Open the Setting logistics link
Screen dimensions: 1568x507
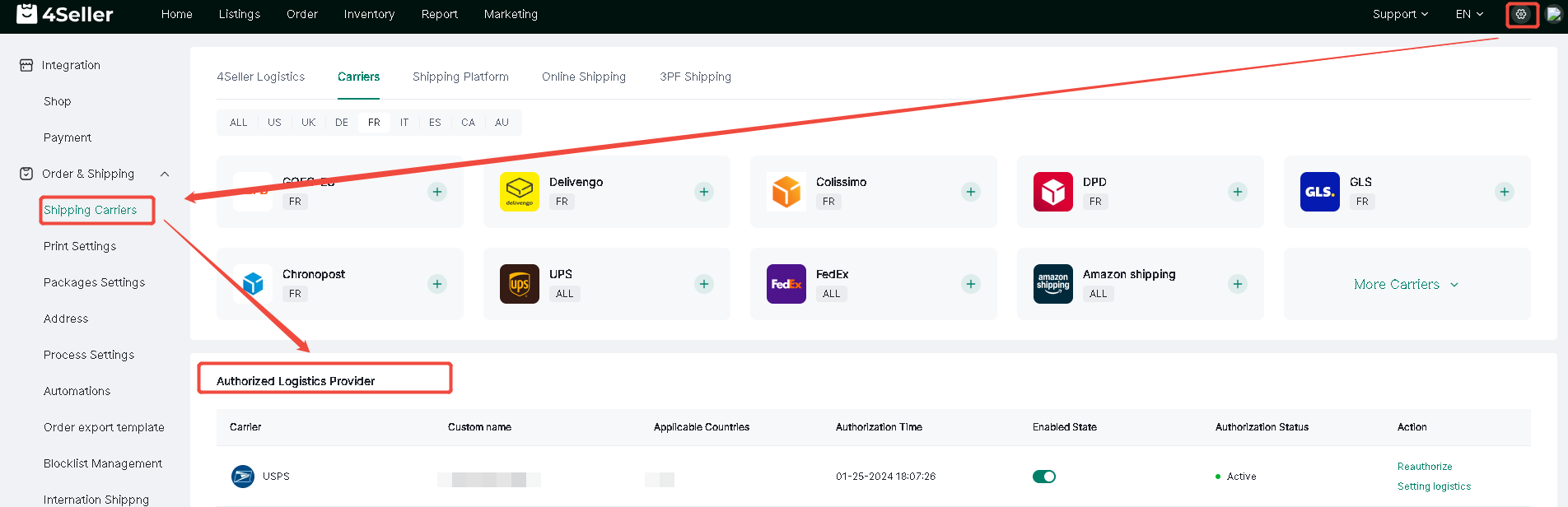[x=1434, y=486]
